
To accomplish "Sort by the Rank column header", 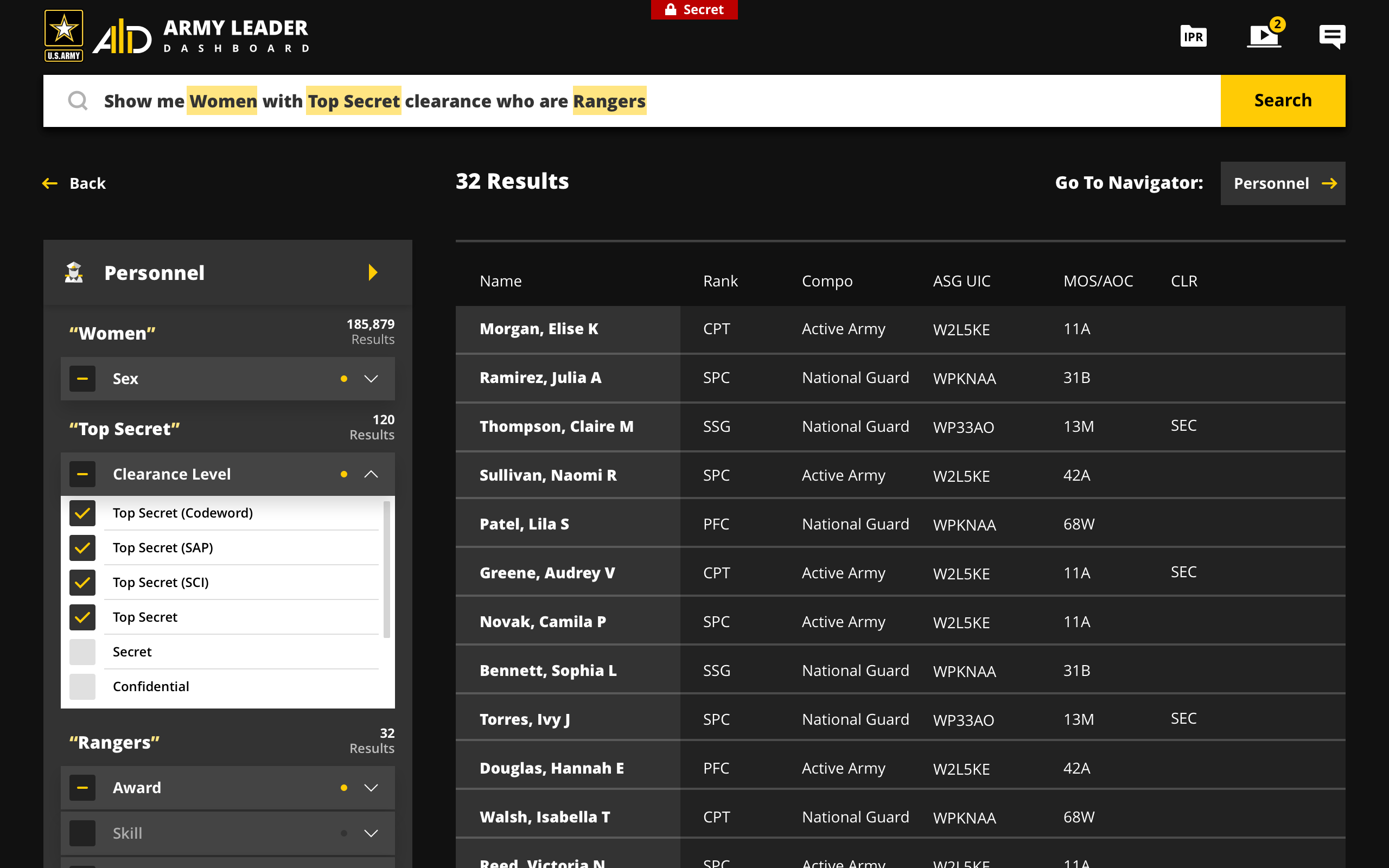I will coord(720,280).
